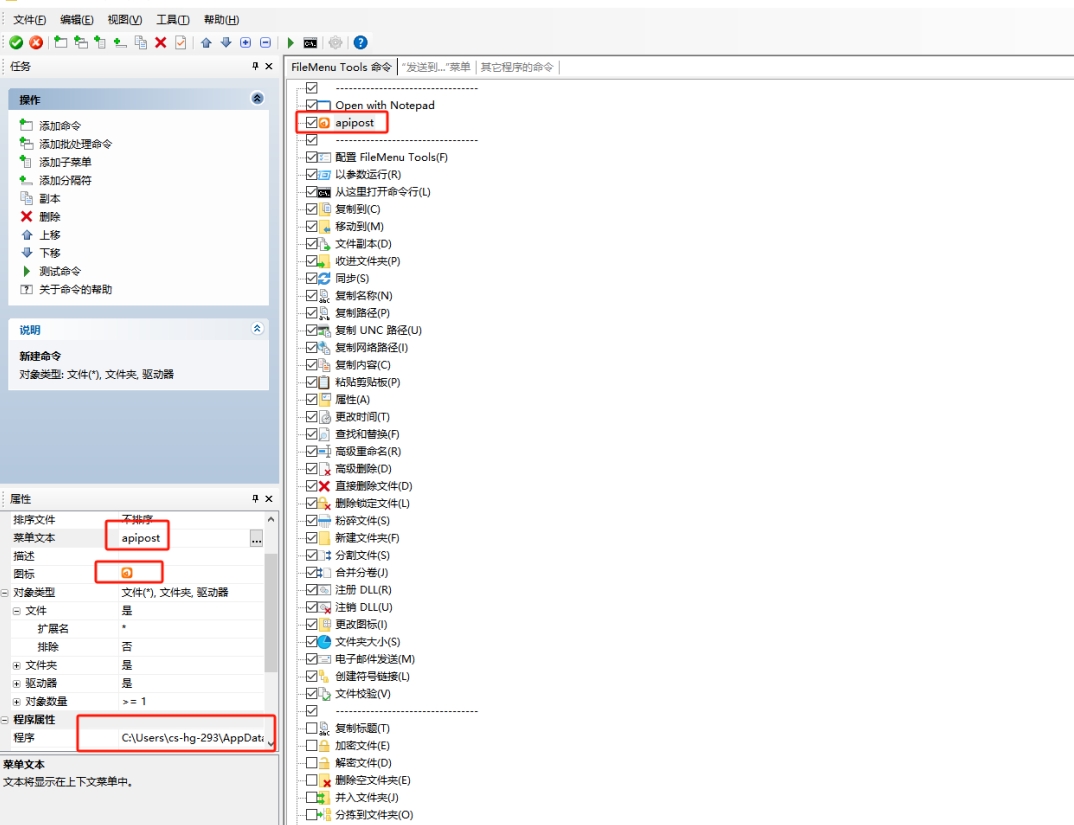Image resolution: width=1074 pixels, height=825 pixels.
Task: Click 添加子菜单 in the operations list
Action: 65,162
